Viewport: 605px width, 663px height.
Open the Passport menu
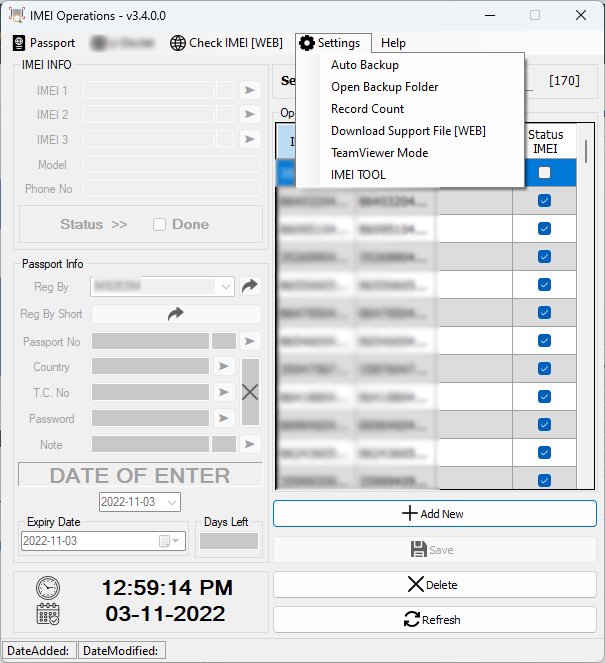tap(44, 43)
